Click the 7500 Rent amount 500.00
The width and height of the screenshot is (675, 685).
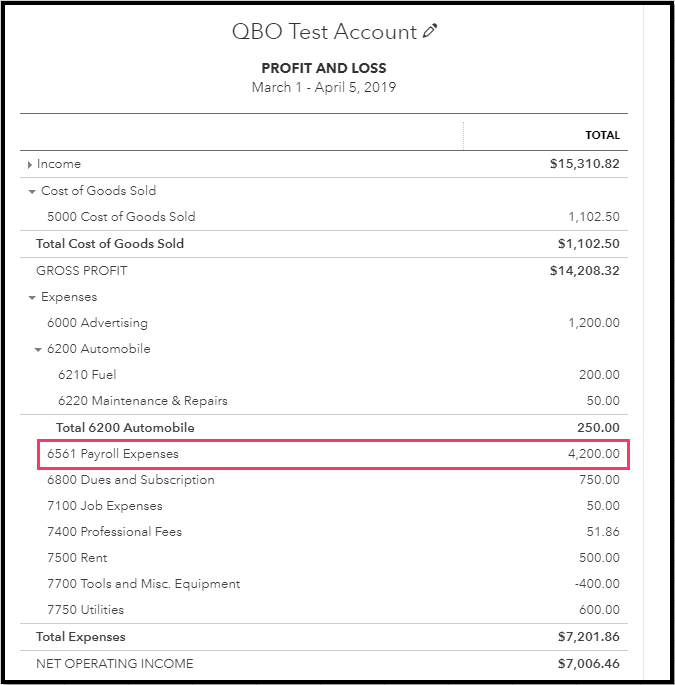pos(599,558)
